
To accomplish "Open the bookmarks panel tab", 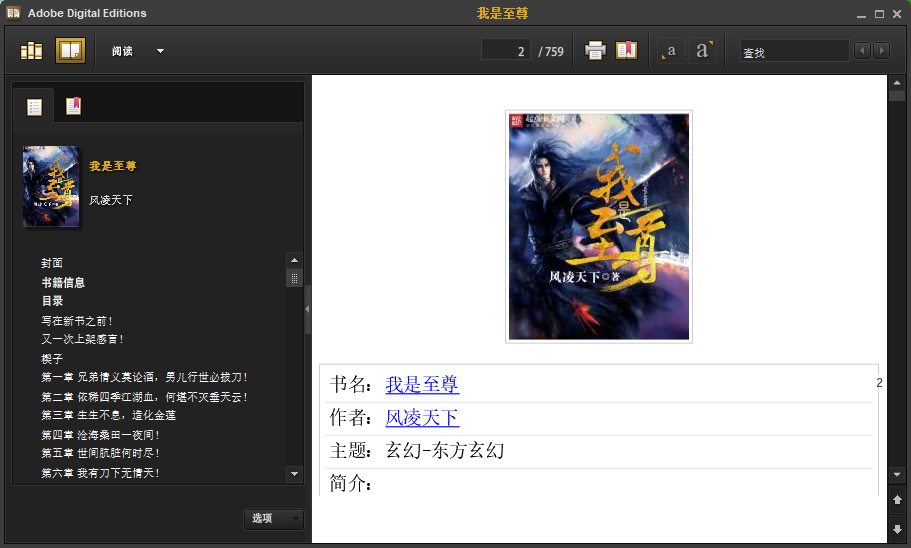I will pos(73,106).
